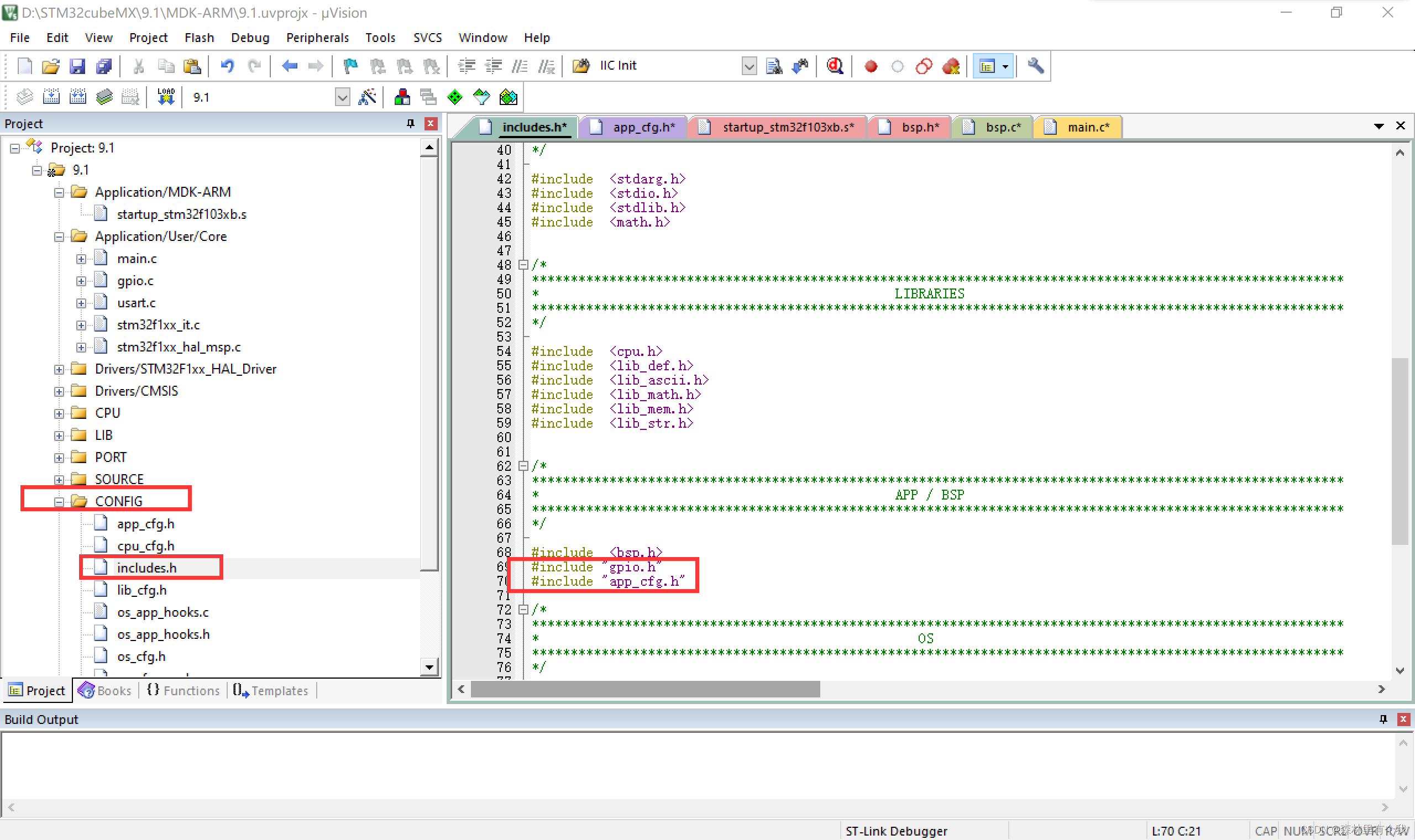Collapse the CONFIG folder
This screenshot has height=840, width=1415.
pos(59,501)
